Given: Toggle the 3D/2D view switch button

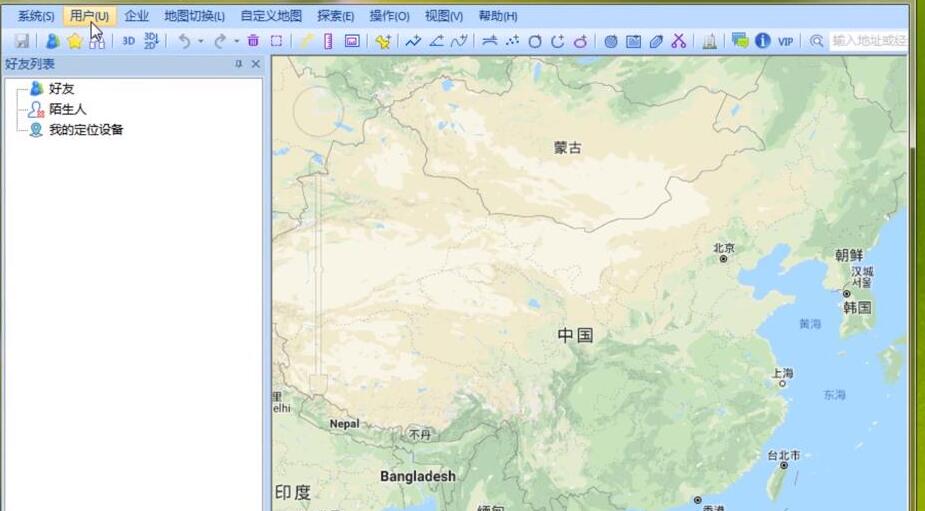Looking at the screenshot, I should point(151,41).
